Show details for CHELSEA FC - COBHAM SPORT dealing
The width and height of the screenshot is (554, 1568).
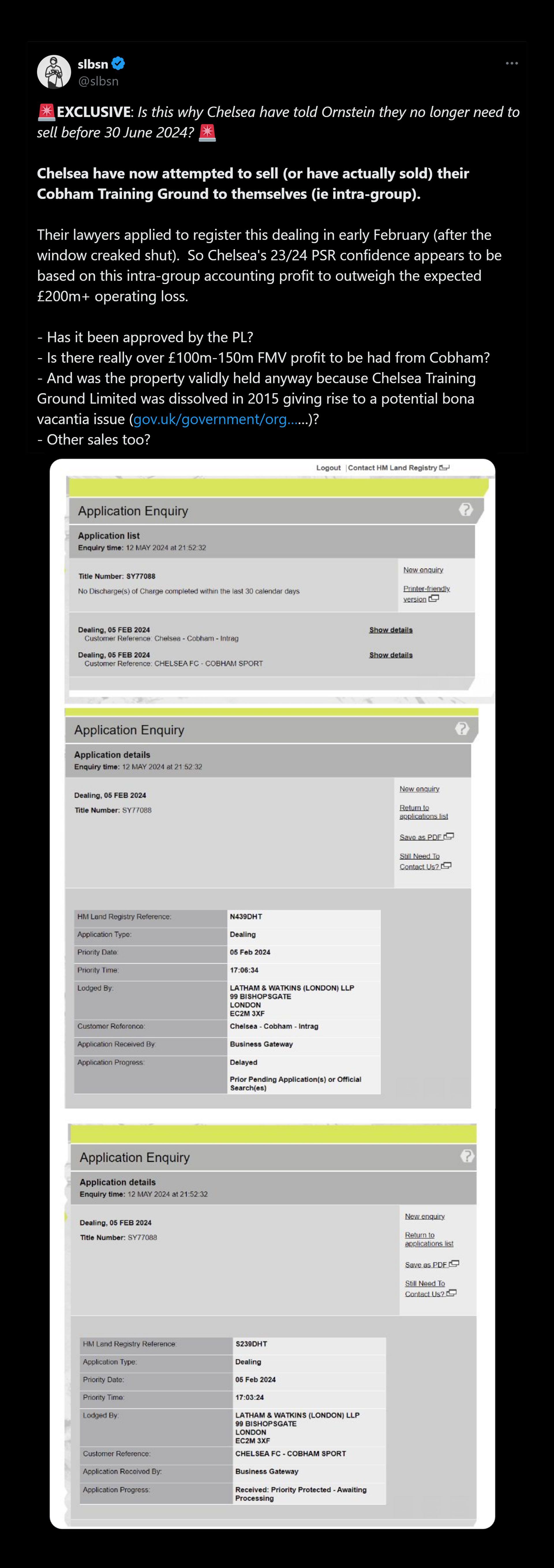tap(390, 655)
